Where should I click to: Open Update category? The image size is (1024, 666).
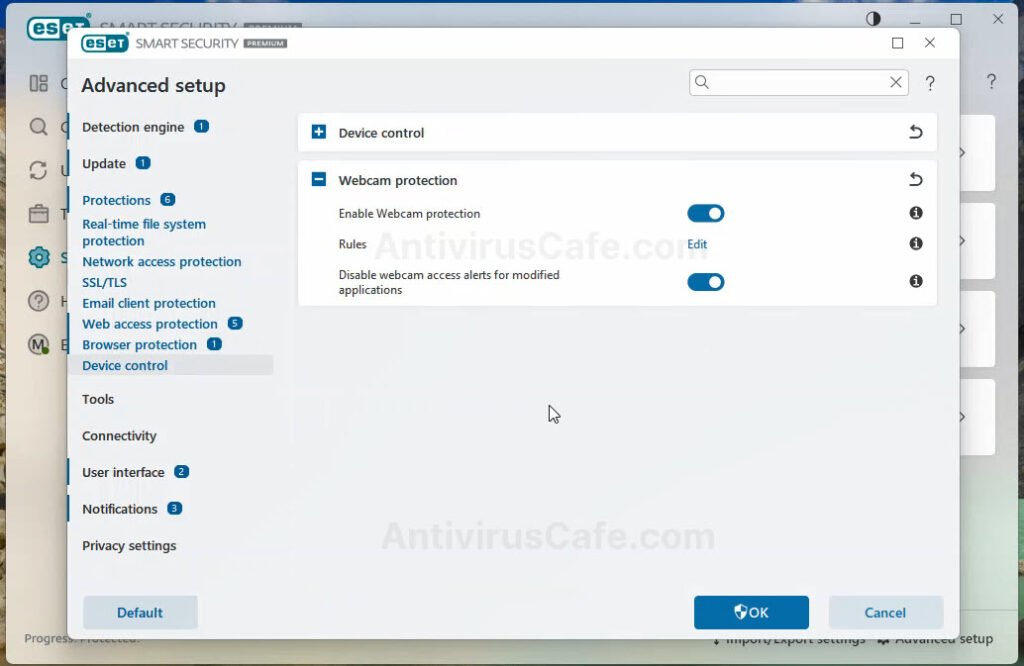pos(104,164)
